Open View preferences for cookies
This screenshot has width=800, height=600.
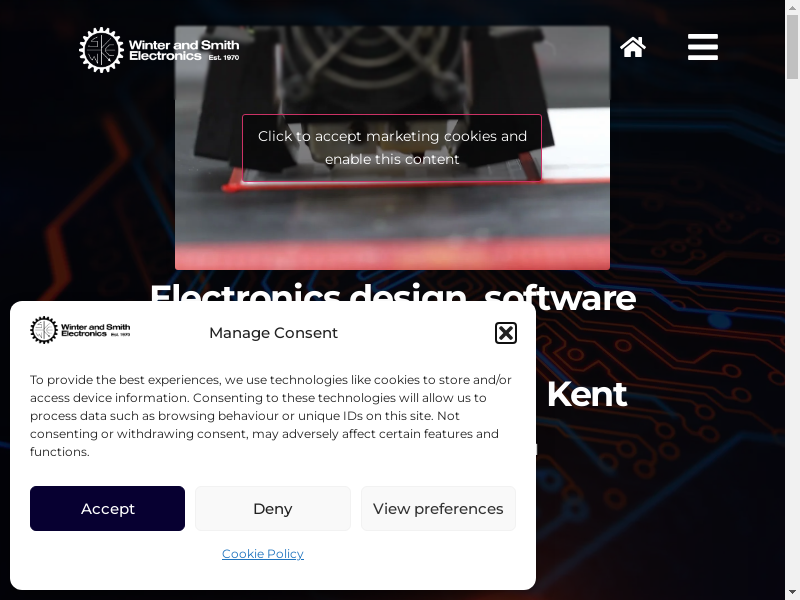tap(438, 508)
